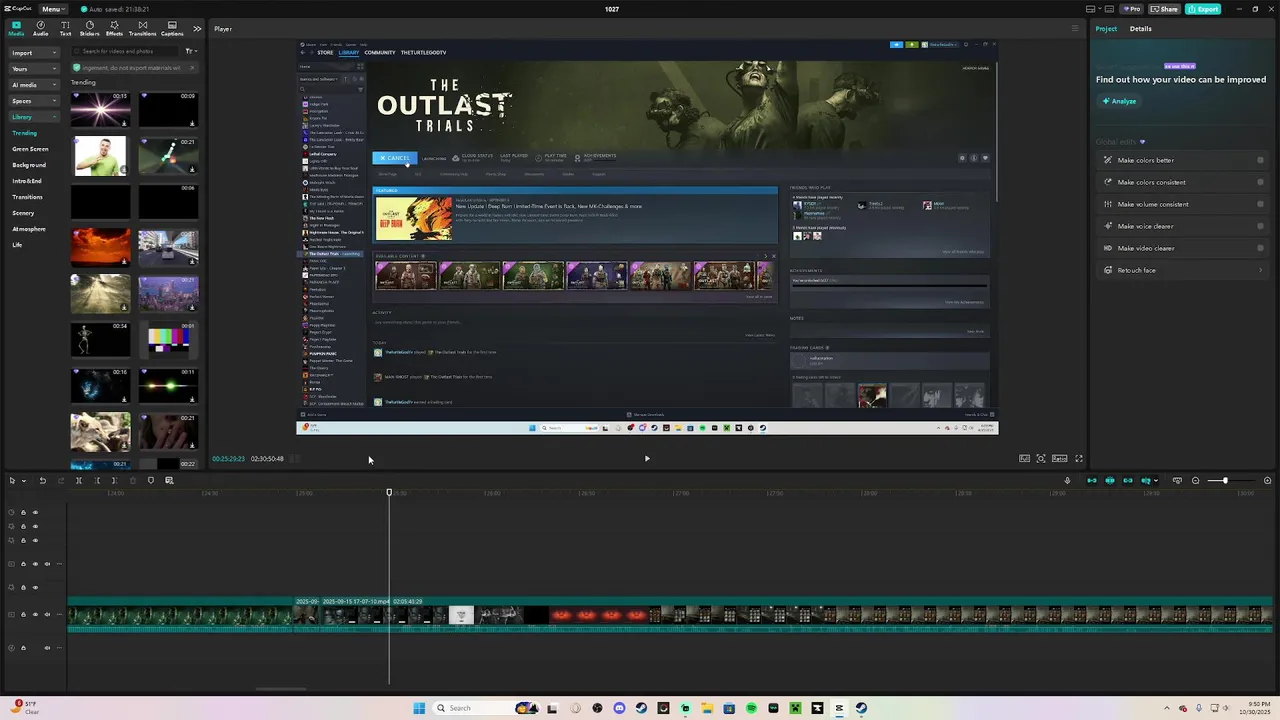Open the Stickers tab
Screen dimensions: 1280x720
tap(89, 28)
